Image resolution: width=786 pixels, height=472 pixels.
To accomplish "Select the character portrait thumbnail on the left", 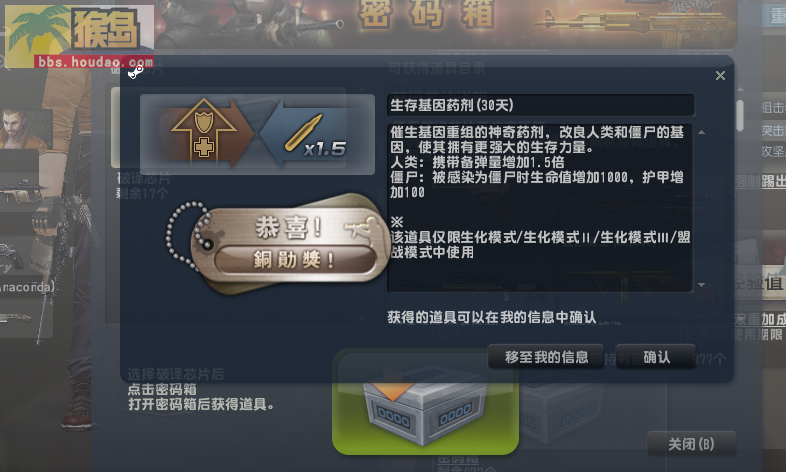I will point(26,128).
